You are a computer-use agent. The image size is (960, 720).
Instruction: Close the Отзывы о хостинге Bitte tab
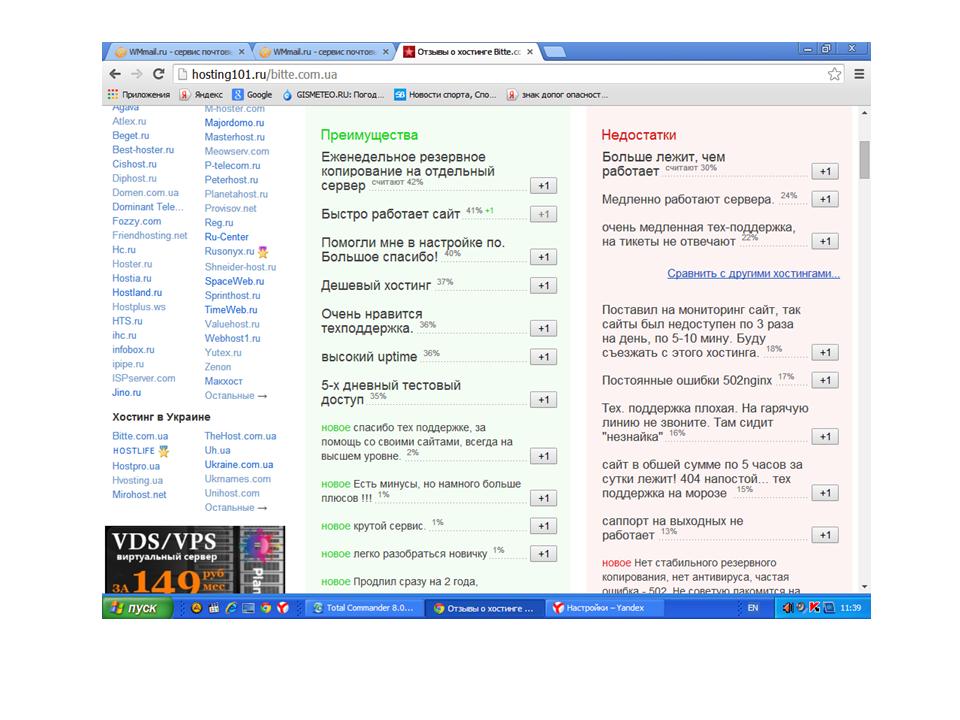click(530, 52)
